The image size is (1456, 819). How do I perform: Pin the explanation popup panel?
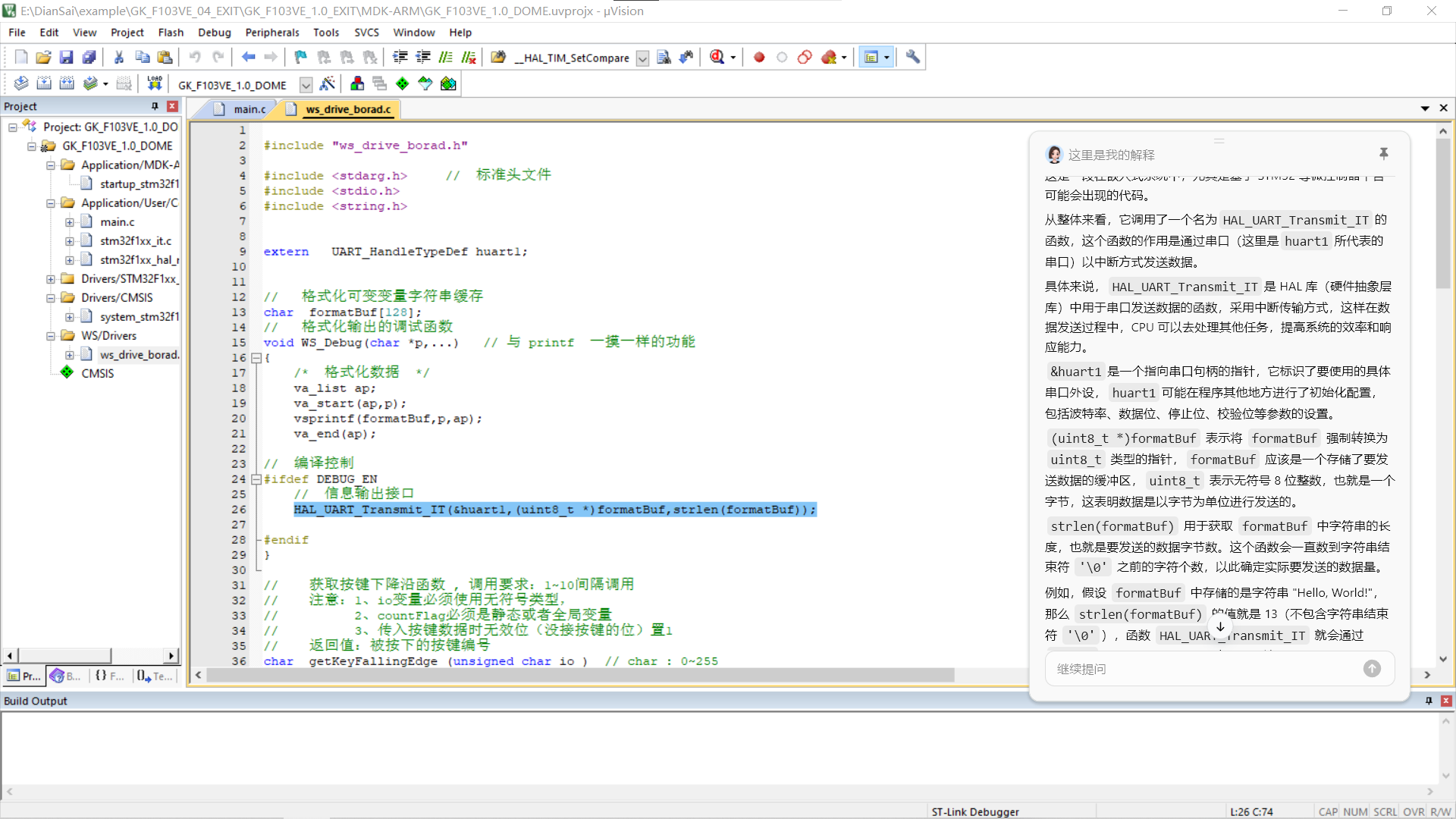(x=1383, y=154)
